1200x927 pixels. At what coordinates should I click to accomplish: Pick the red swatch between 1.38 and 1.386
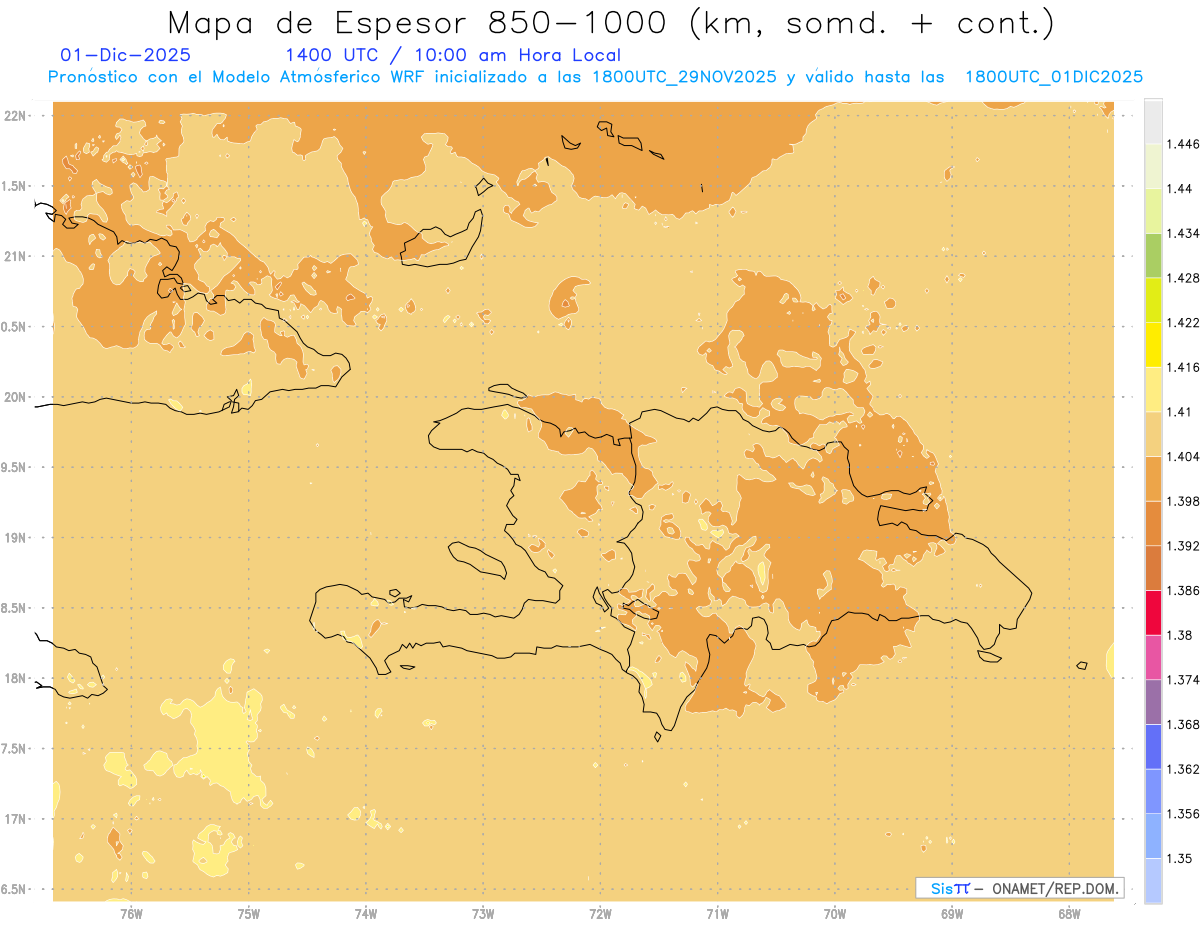pyautogui.click(x=1153, y=612)
